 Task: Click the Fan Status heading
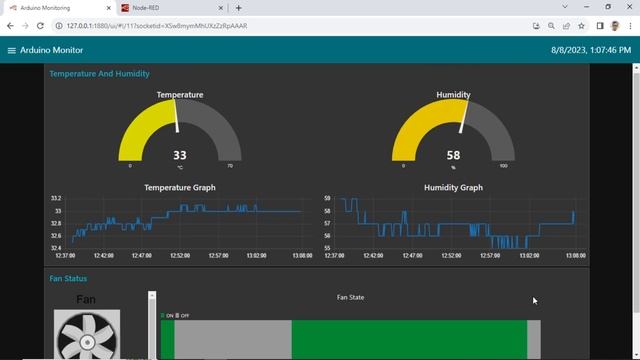pos(68,278)
